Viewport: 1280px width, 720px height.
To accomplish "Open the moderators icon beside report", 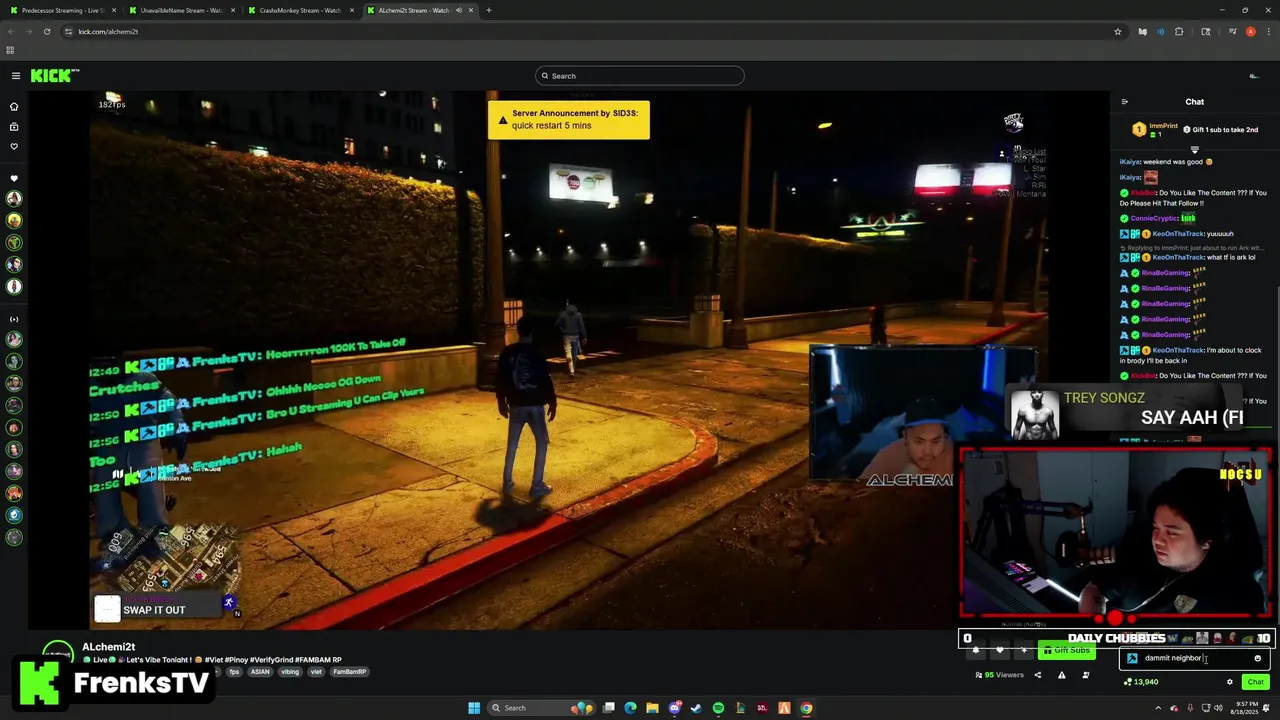I will (1085, 675).
